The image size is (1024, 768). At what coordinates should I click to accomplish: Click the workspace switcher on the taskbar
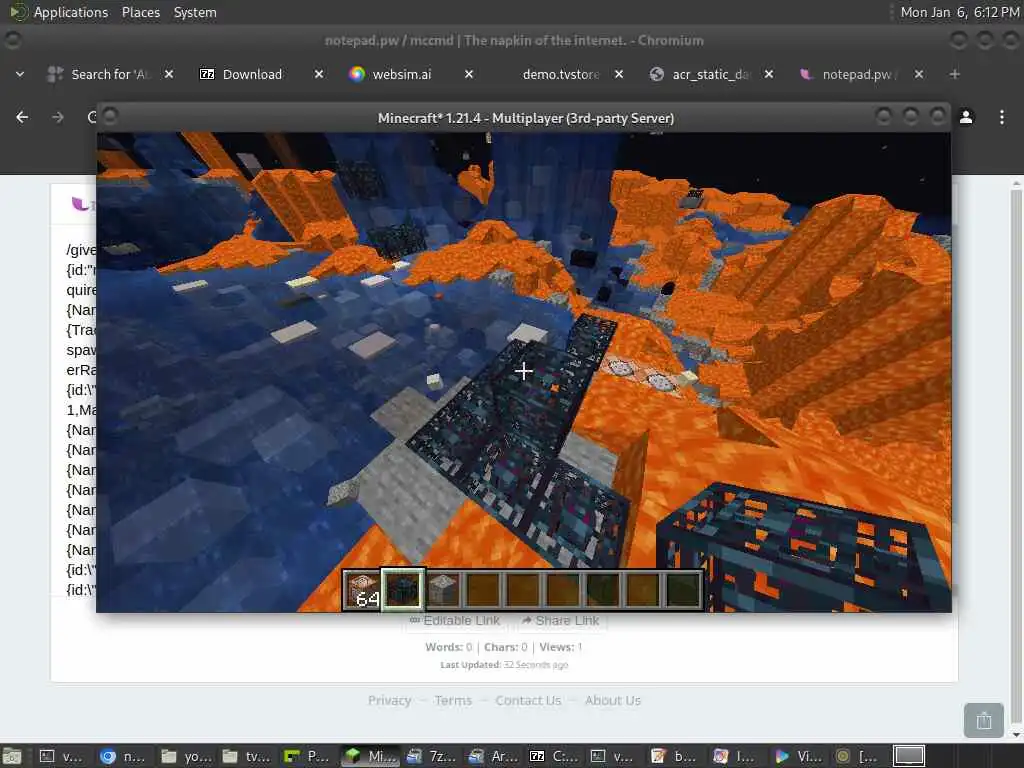909,756
